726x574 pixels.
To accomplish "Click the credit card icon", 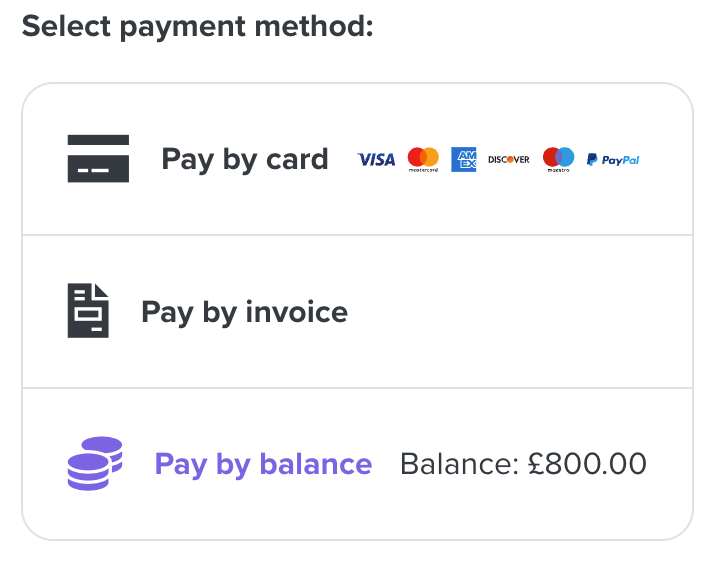I will pyautogui.click(x=98, y=158).
